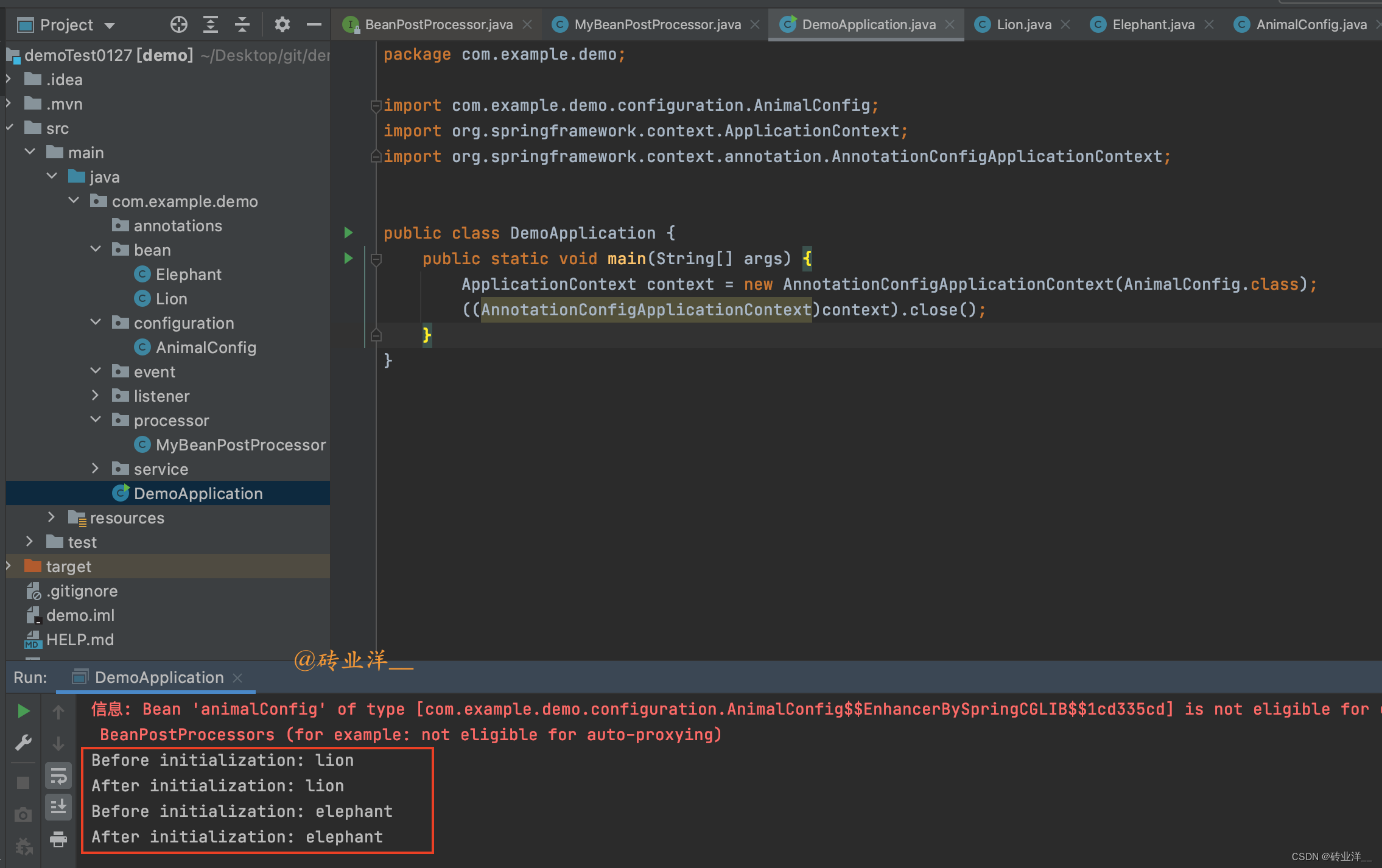
Task: Close the DemoApplication run tab
Action: tap(237, 677)
